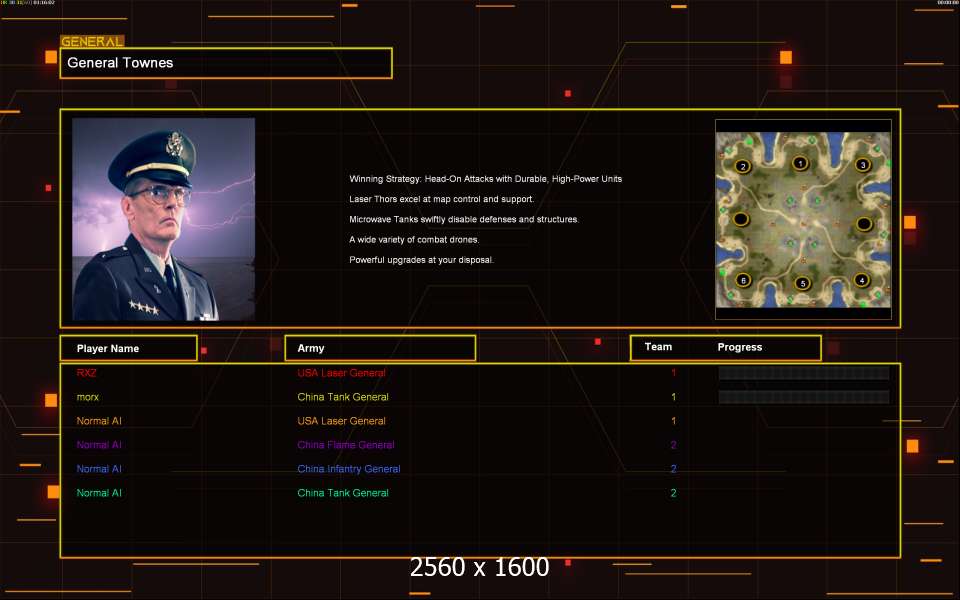Viewport: 960px width, 600px height.
Task: Select the orange Normal AI player name
Action: click(x=99, y=421)
